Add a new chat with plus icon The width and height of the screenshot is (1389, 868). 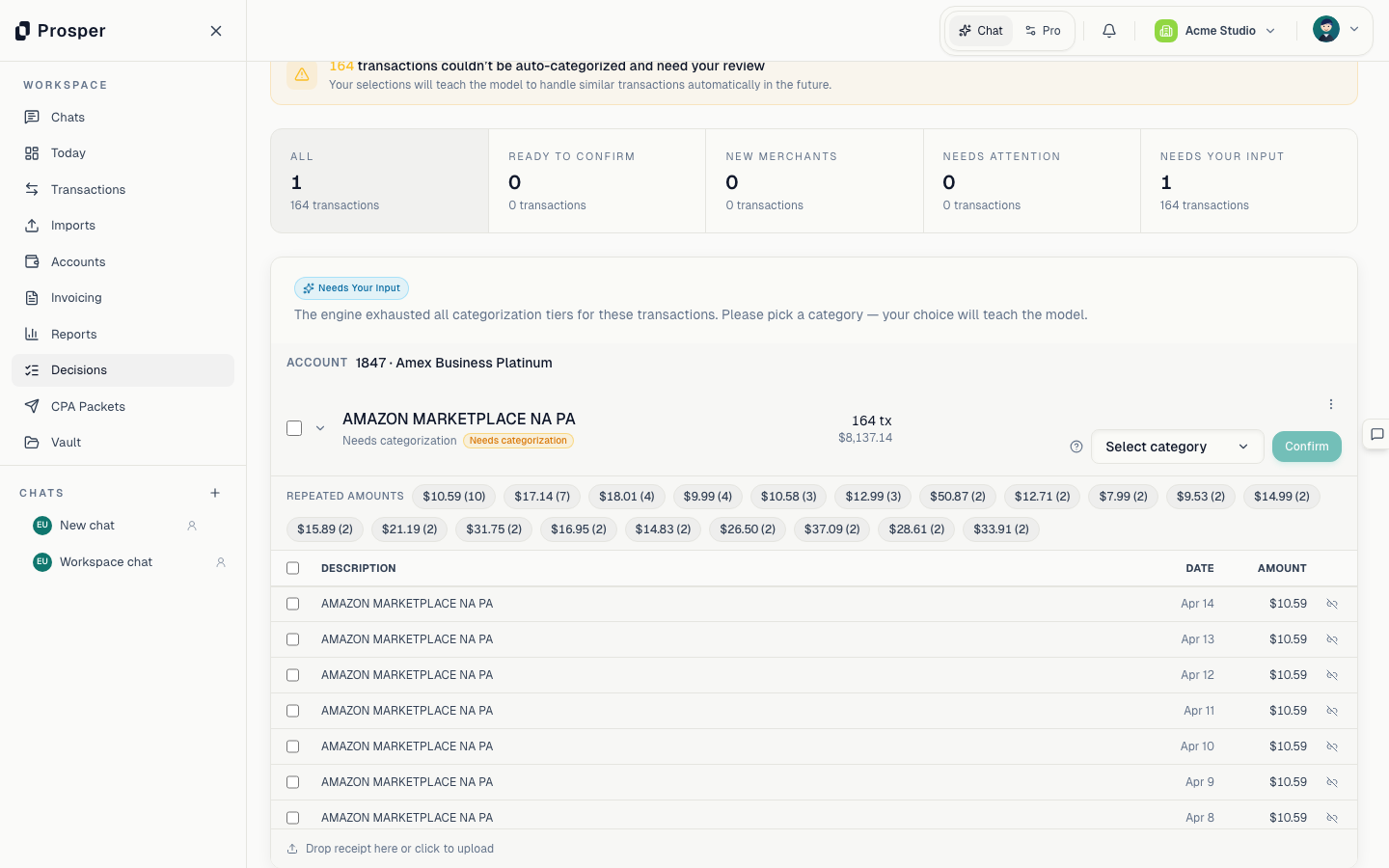[215, 493]
